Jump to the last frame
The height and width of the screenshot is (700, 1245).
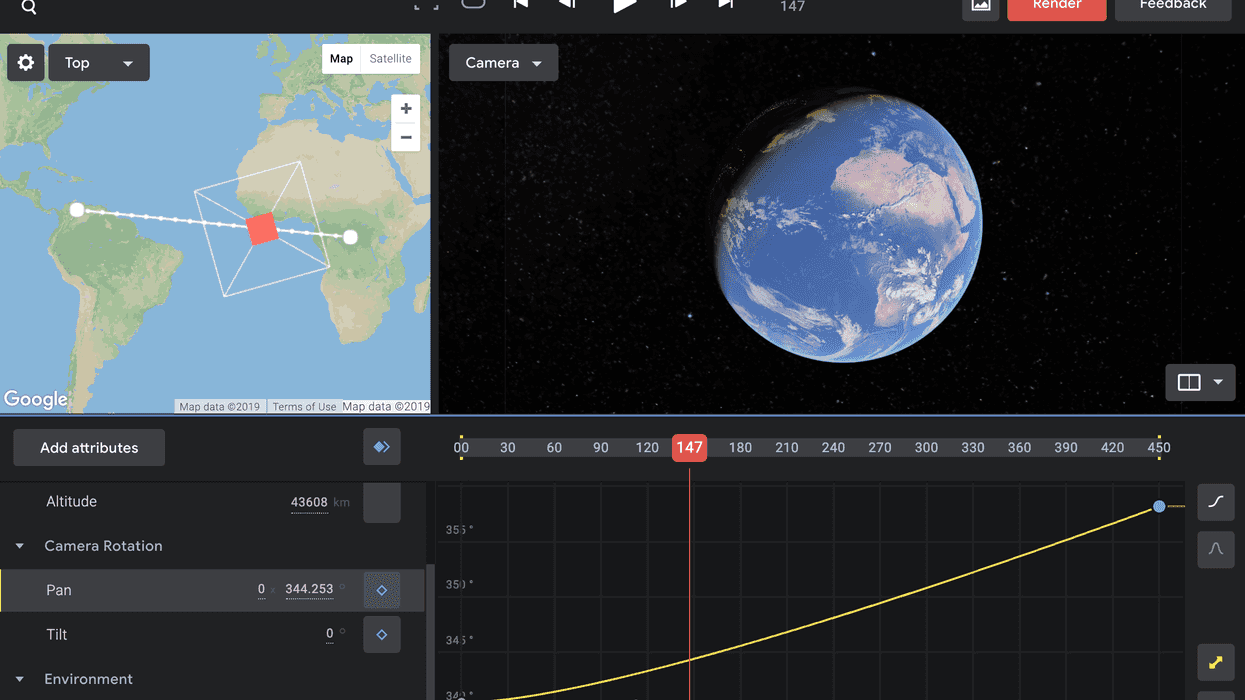(726, 4)
